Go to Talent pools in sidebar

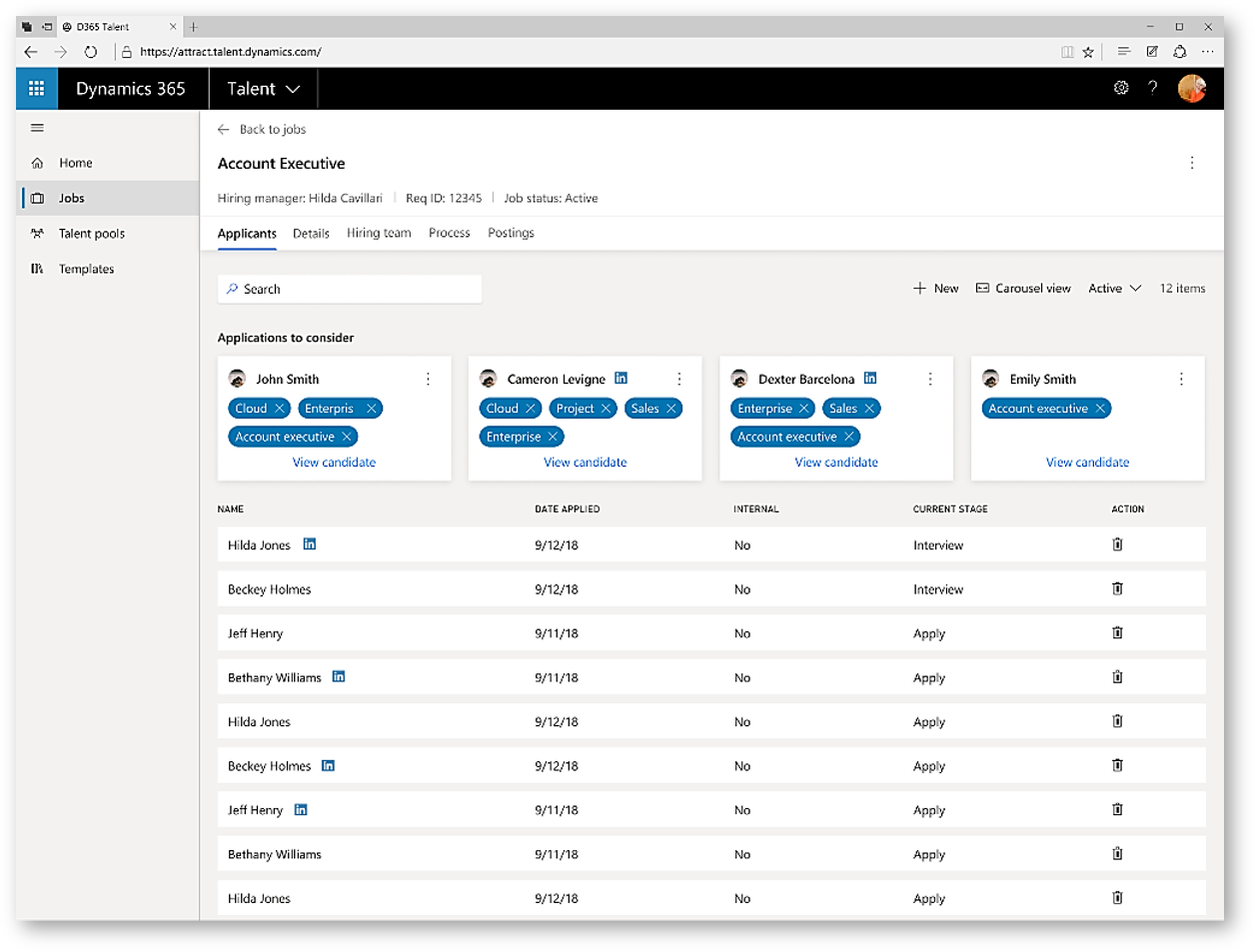click(92, 234)
